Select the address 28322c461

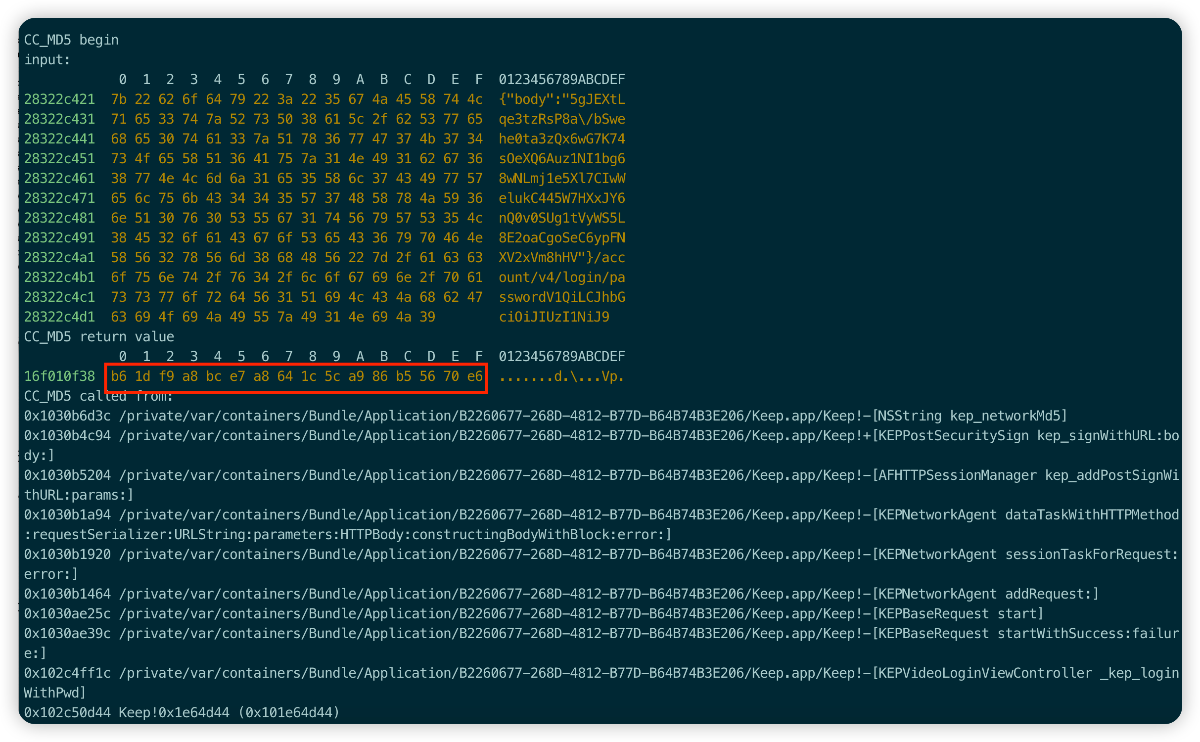(59, 179)
